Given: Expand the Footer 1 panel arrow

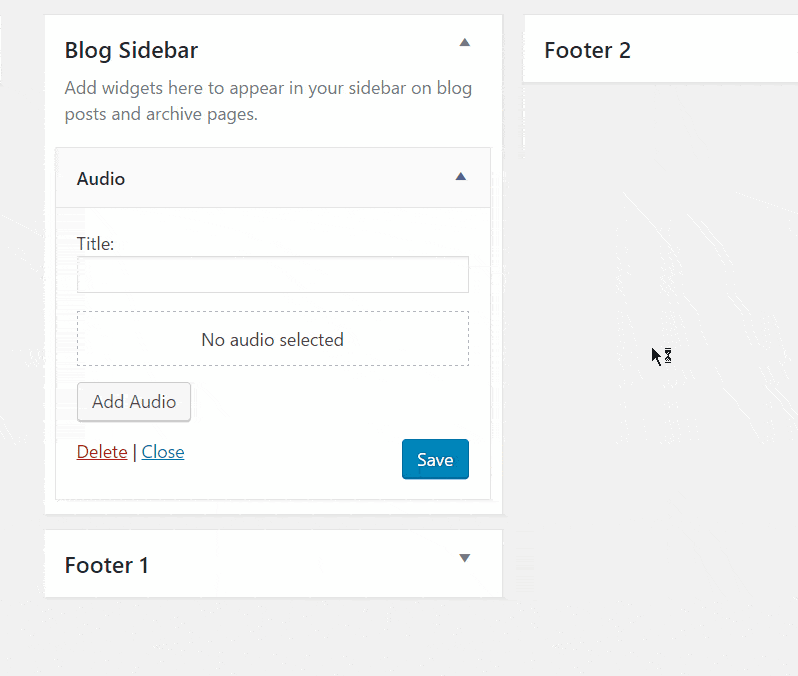Looking at the screenshot, I should [464, 558].
